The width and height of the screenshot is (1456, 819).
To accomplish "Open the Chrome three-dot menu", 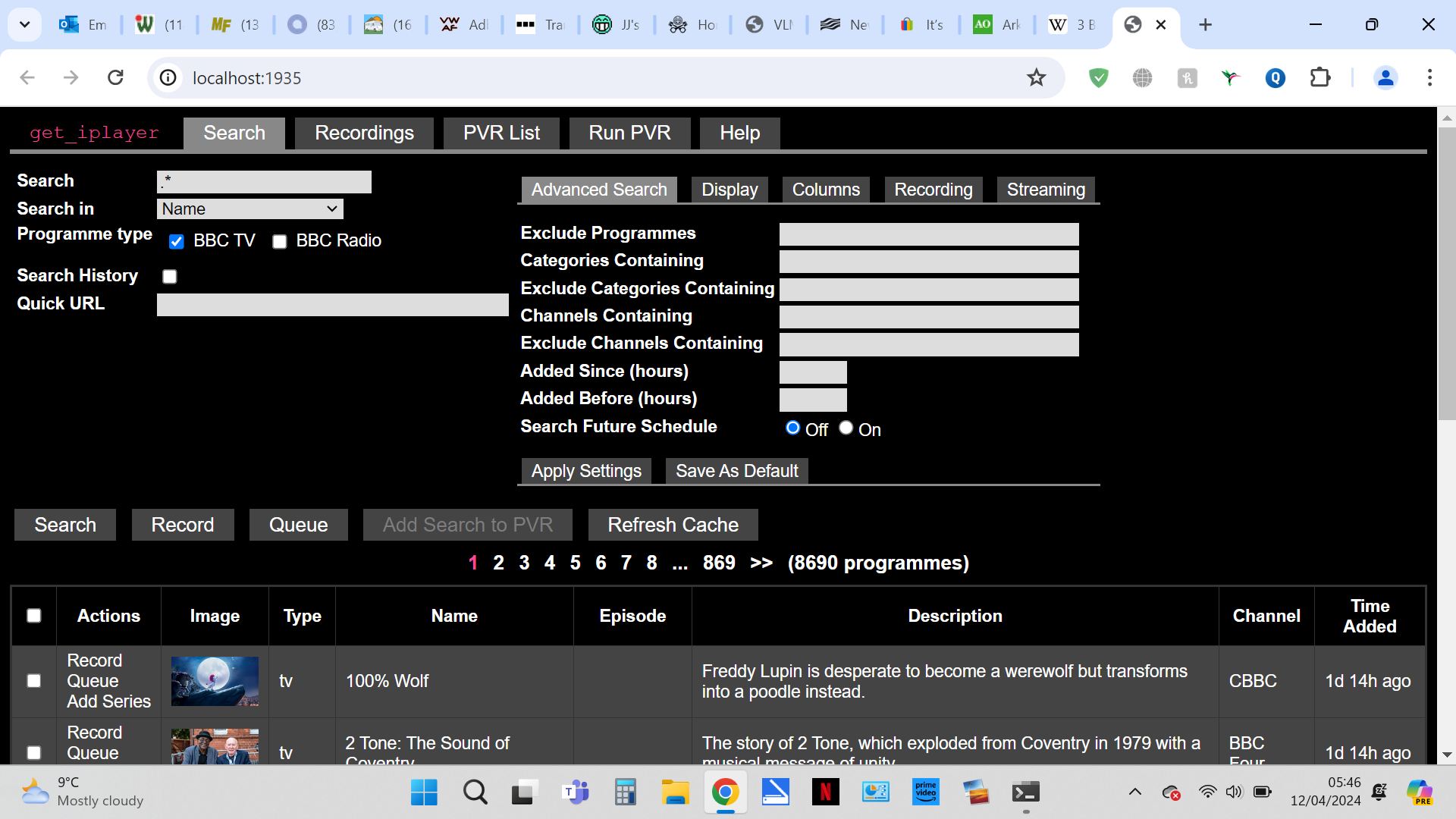I will (x=1429, y=77).
